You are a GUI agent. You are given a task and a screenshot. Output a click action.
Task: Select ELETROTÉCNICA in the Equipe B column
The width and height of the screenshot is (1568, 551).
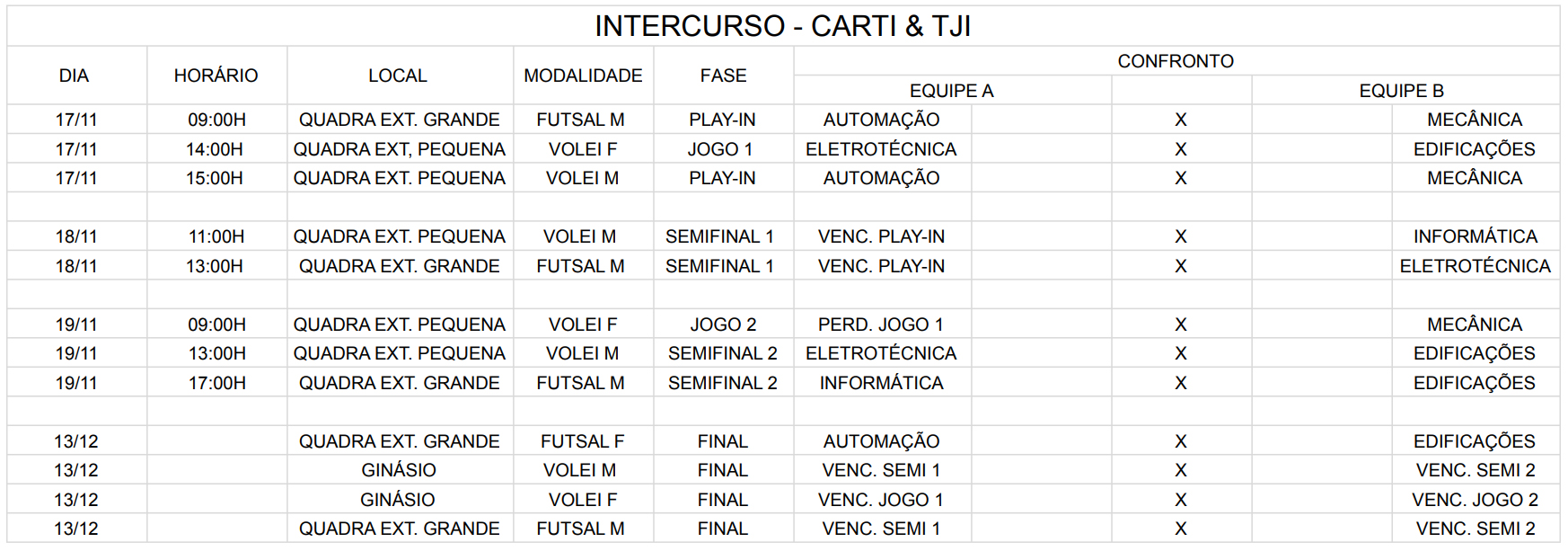(1475, 266)
